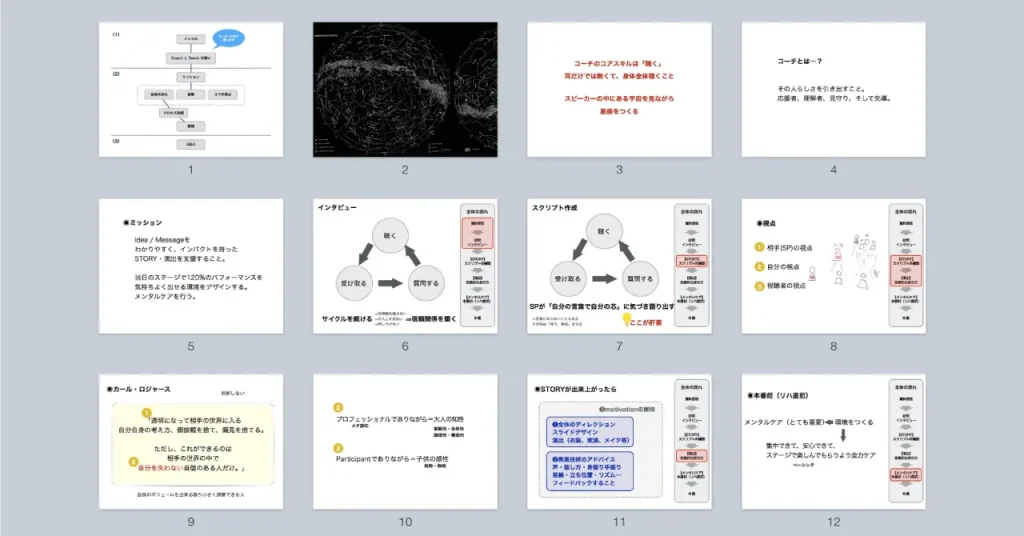Image resolution: width=1024 pixels, height=536 pixels.
Task: Select the コーチとは…? slide
Action: (x=833, y=90)
